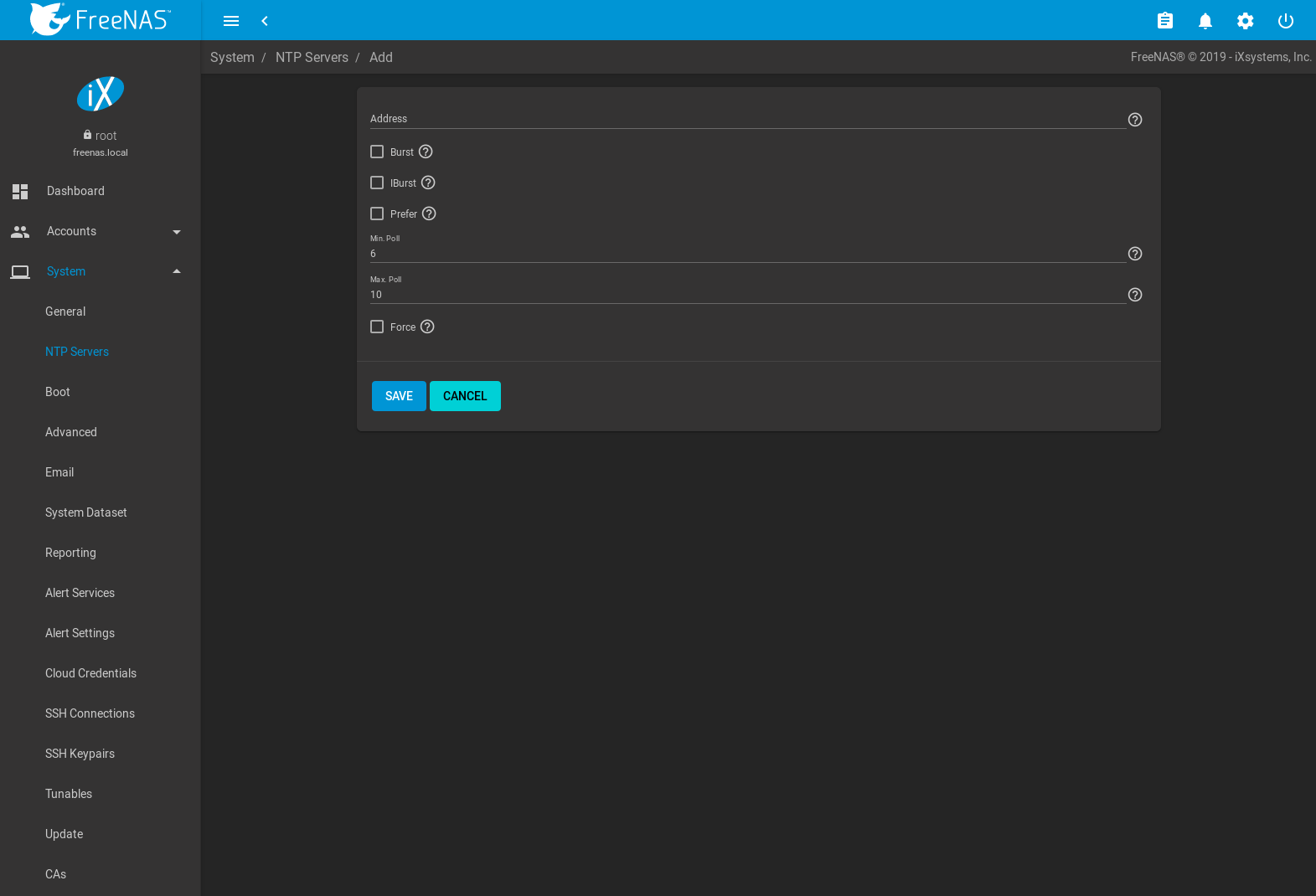
Task: Show help tooltip for Burst option
Action: pyautogui.click(x=426, y=152)
